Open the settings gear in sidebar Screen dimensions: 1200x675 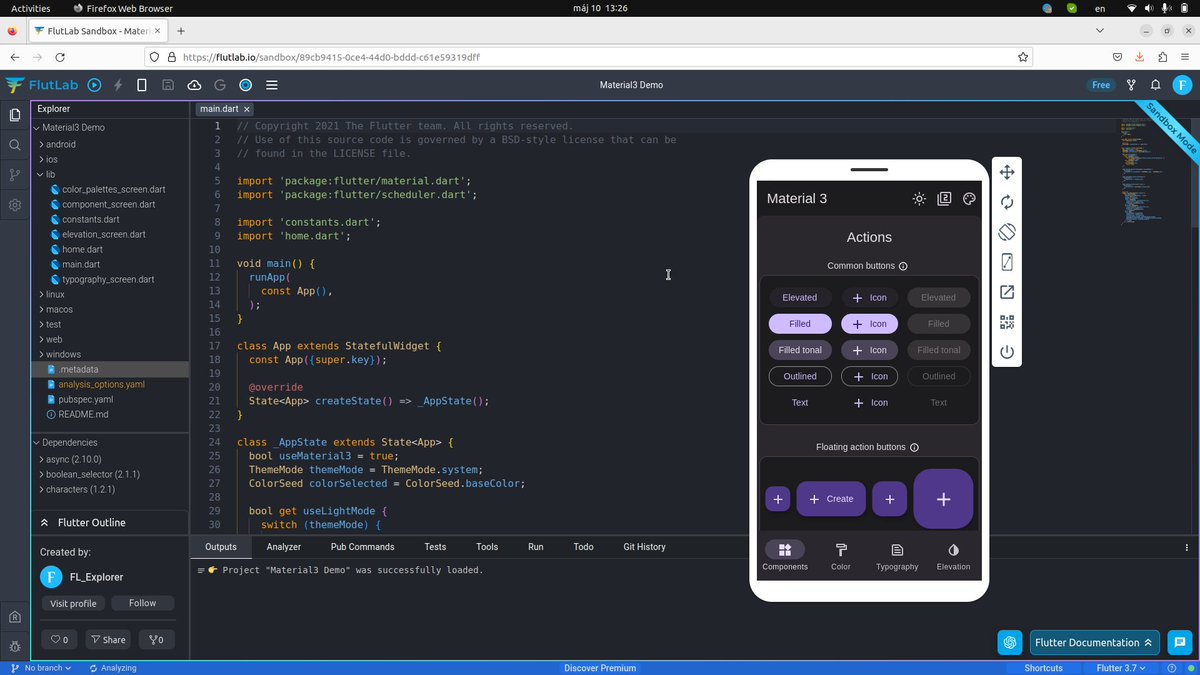(x=15, y=205)
